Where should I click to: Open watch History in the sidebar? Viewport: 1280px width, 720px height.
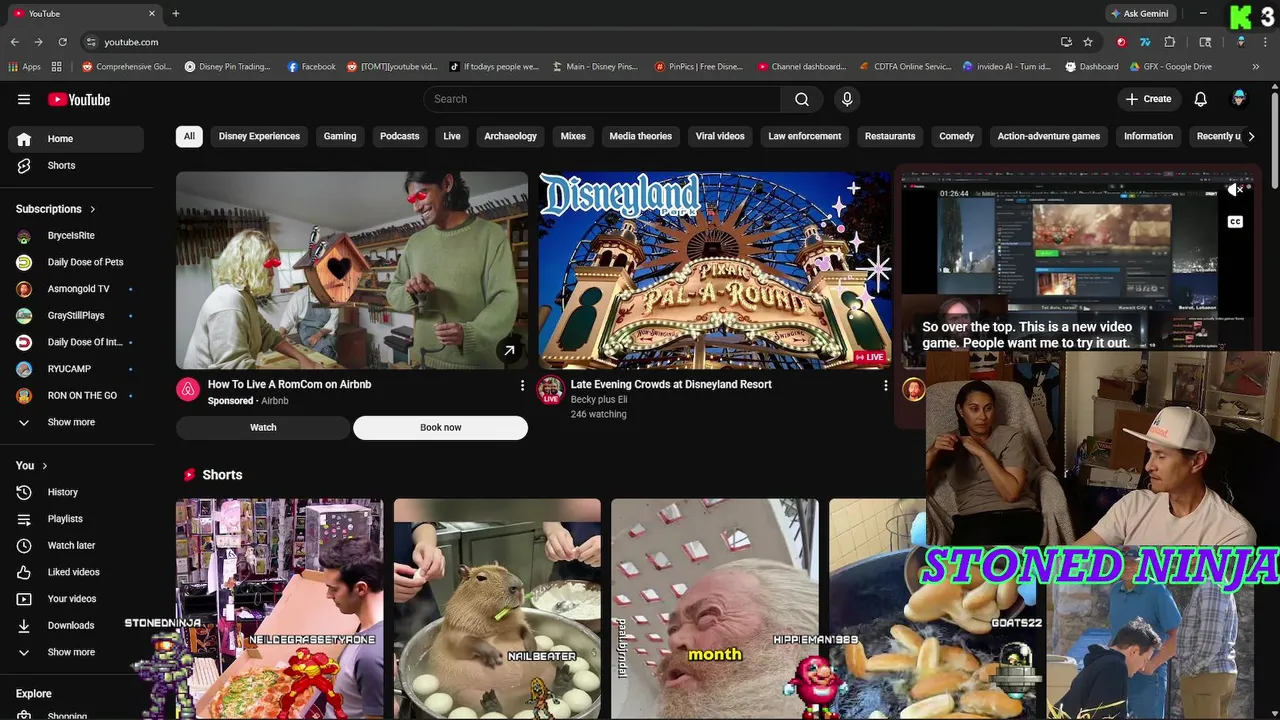[x=76, y=492]
